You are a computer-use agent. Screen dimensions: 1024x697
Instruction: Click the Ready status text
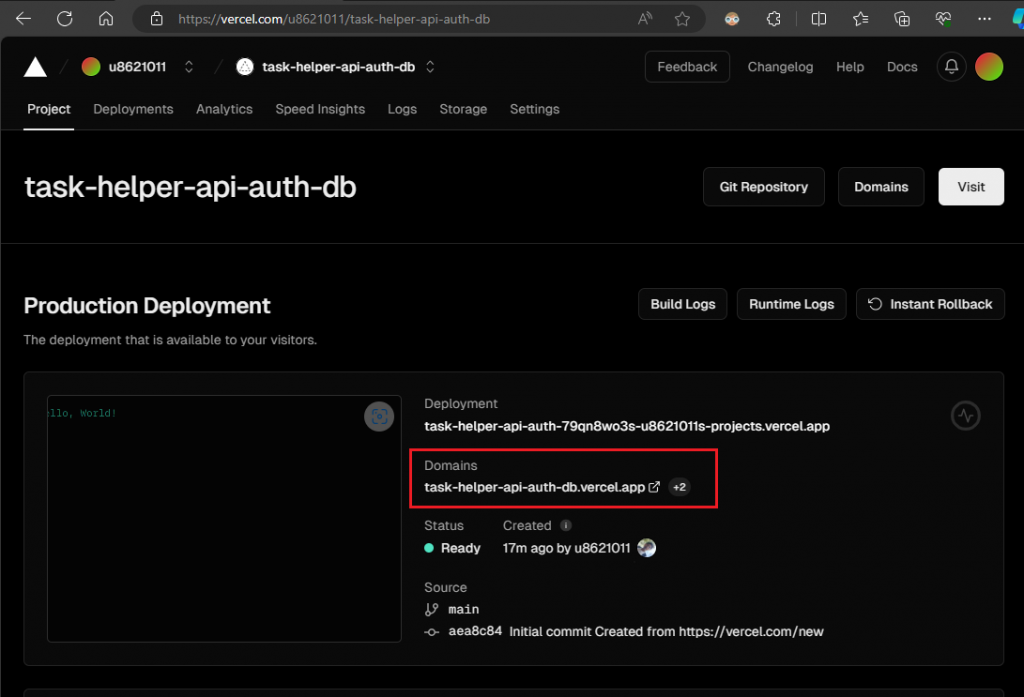(460, 548)
